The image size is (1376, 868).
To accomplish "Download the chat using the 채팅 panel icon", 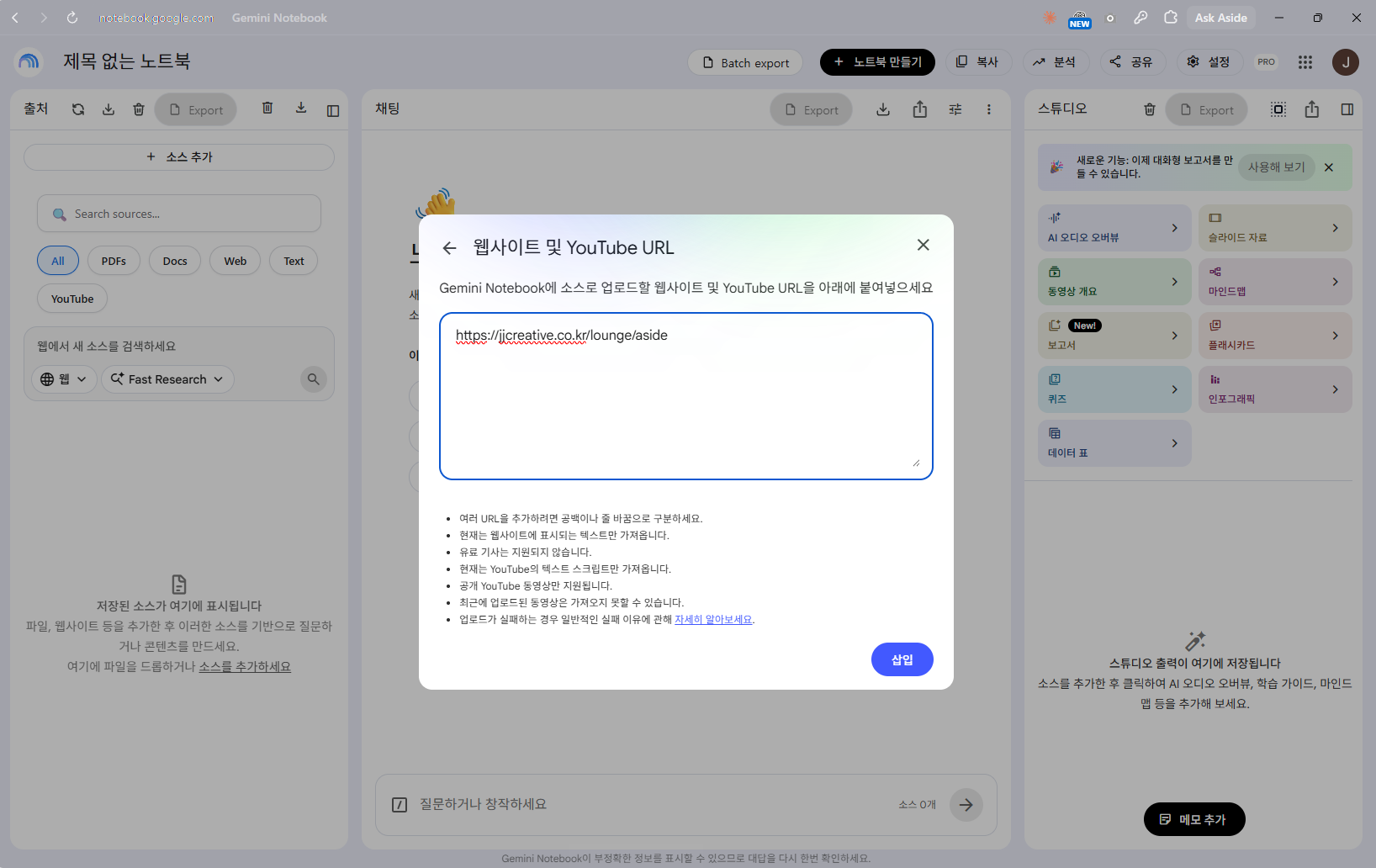I will point(883,109).
